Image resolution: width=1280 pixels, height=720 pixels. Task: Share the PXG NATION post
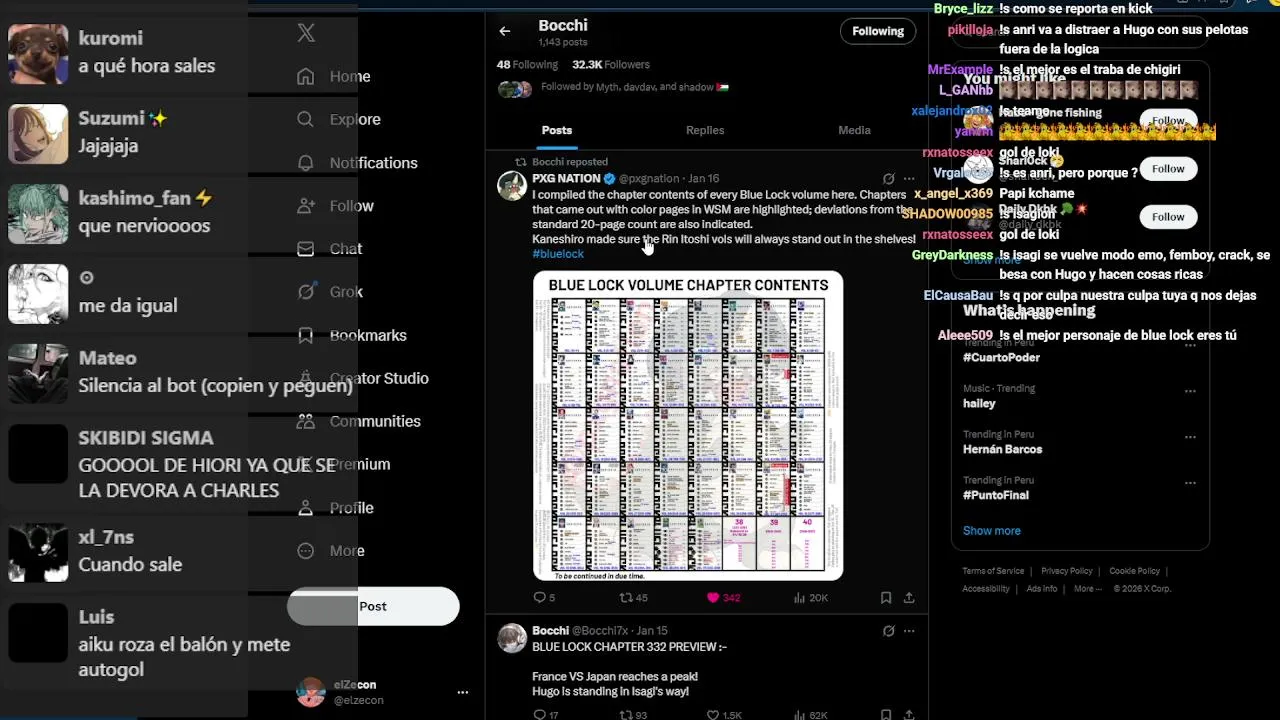(909, 598)
